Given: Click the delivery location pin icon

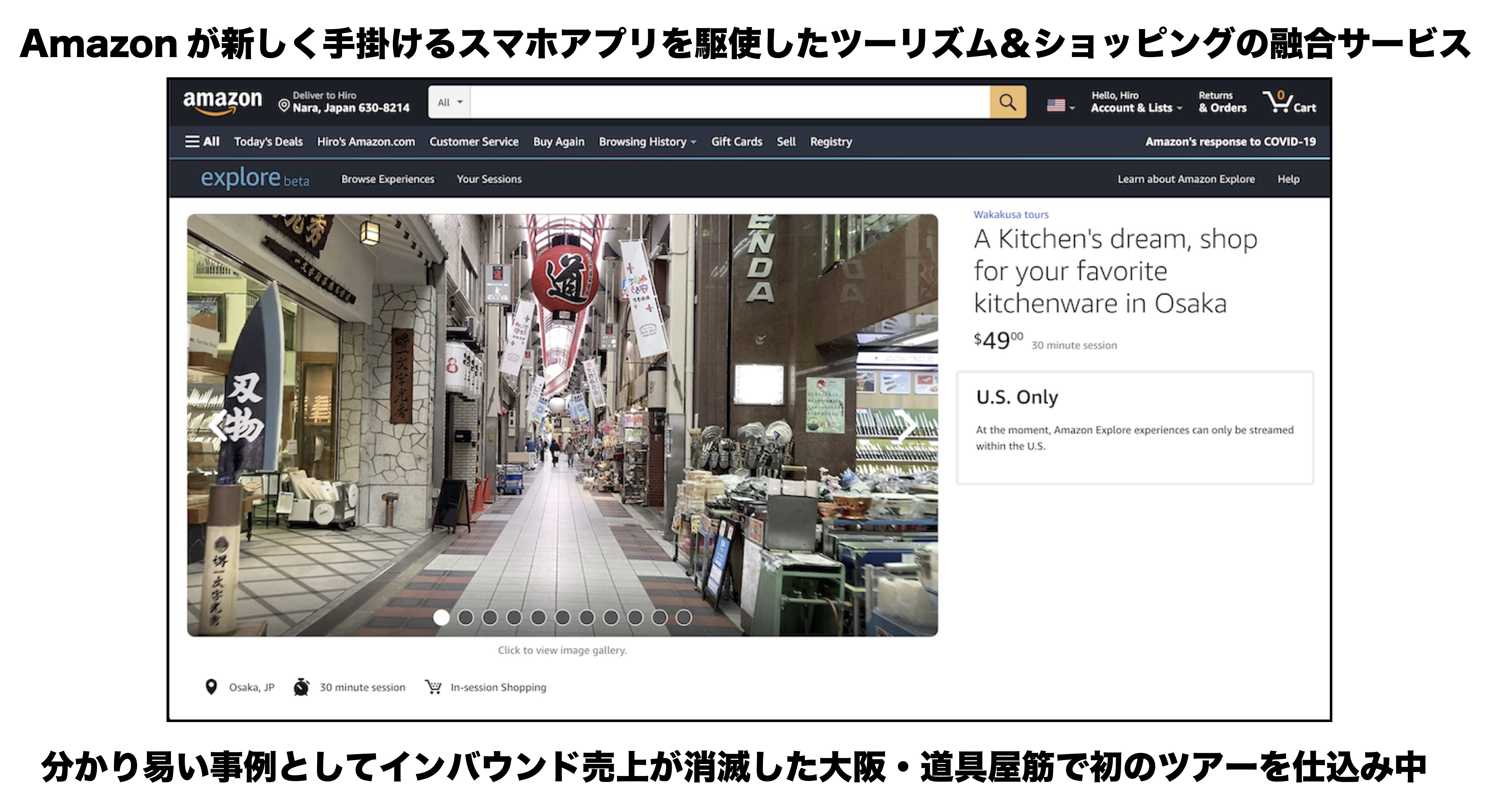Looking at the screenshot, I should pyautogui.click(x=284, y=105).
